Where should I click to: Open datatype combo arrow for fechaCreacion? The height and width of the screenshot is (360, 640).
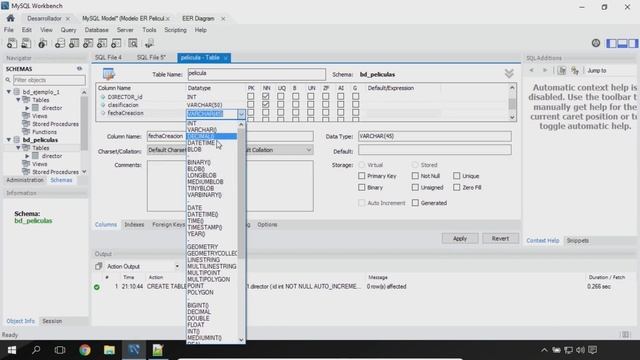pyautogui.click(x=241, y=114)
